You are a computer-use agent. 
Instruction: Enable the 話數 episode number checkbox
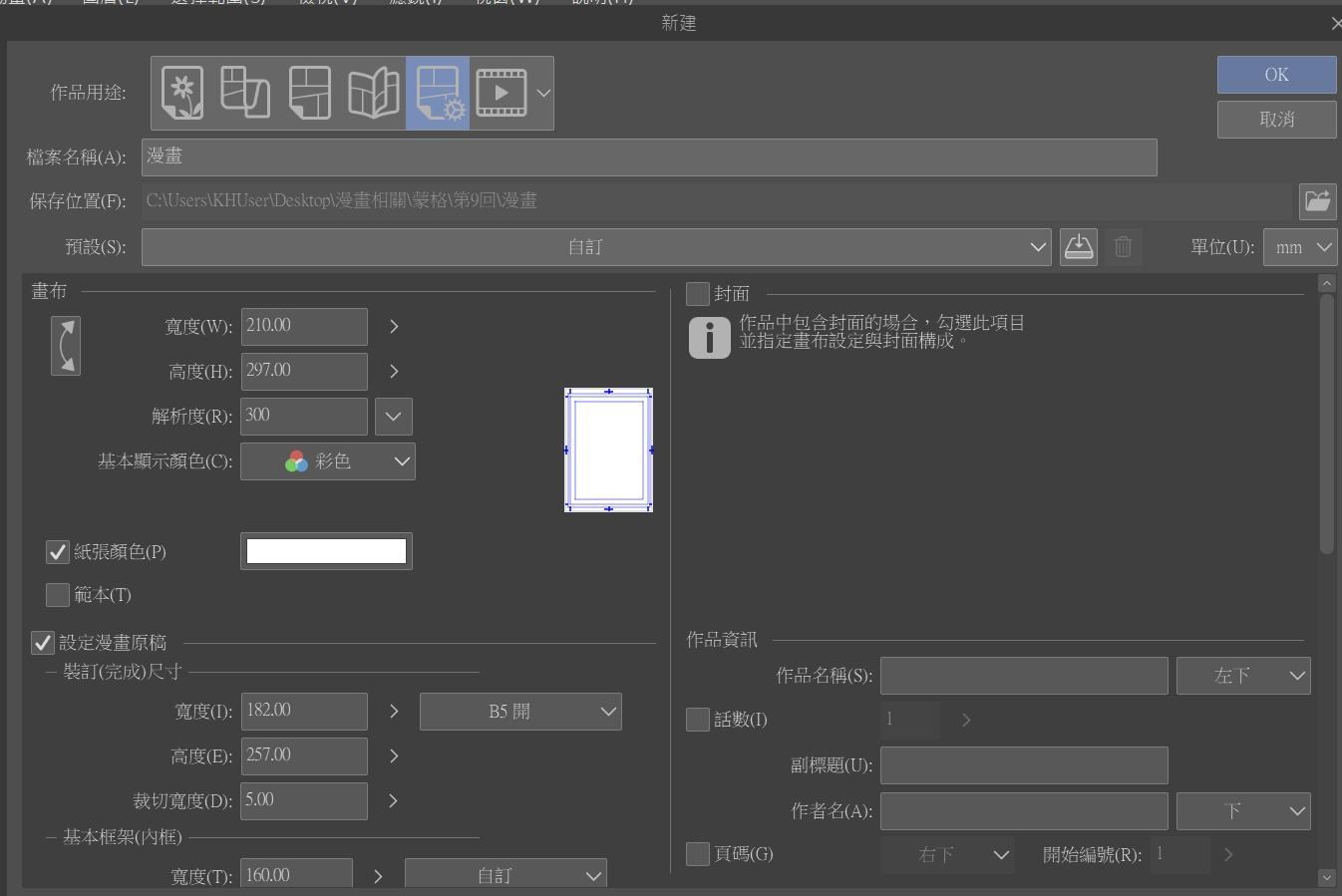(x=698, y=720)
